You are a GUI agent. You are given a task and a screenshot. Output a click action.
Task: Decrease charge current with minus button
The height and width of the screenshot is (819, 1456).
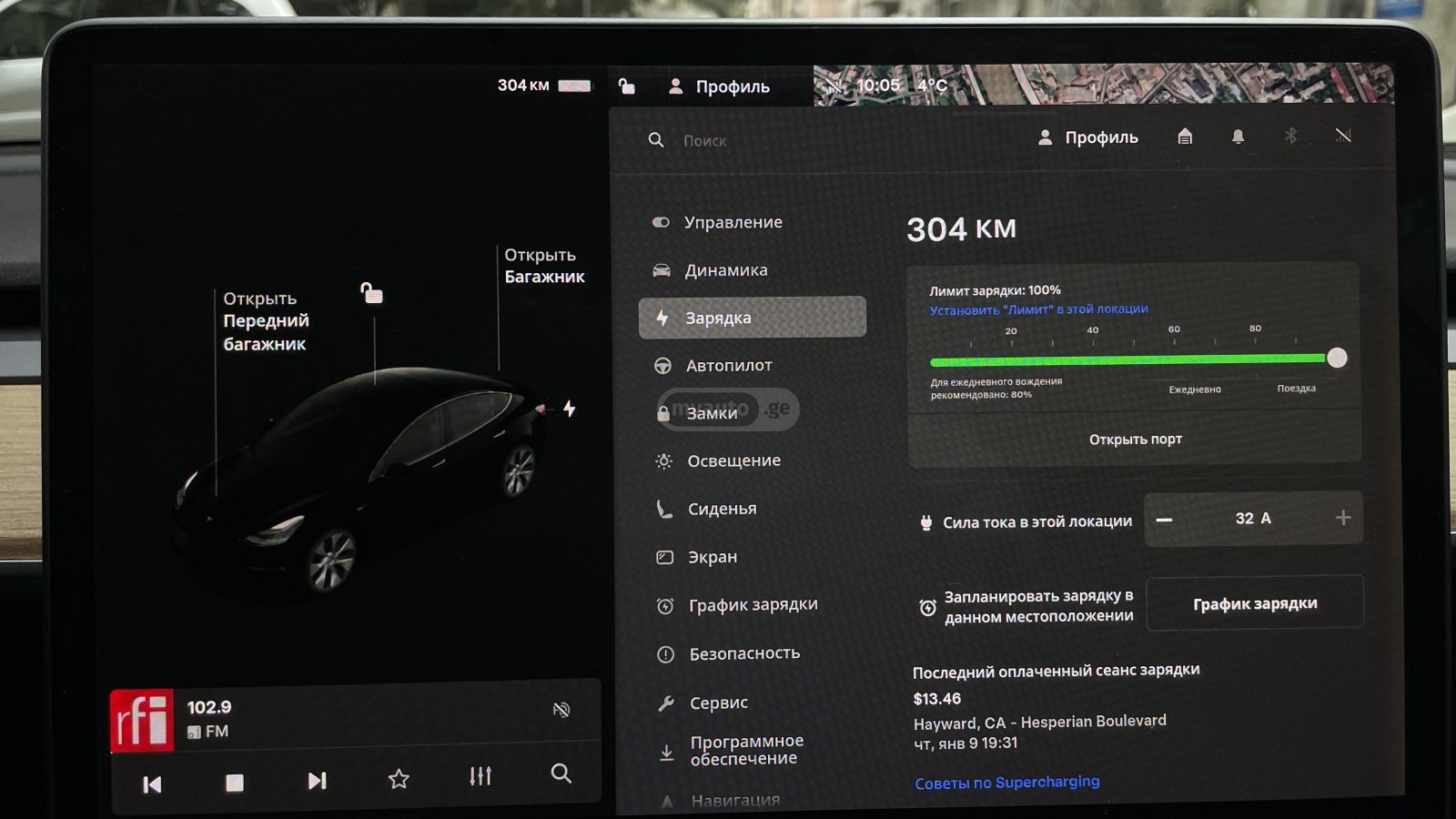tap(1165, 520)
